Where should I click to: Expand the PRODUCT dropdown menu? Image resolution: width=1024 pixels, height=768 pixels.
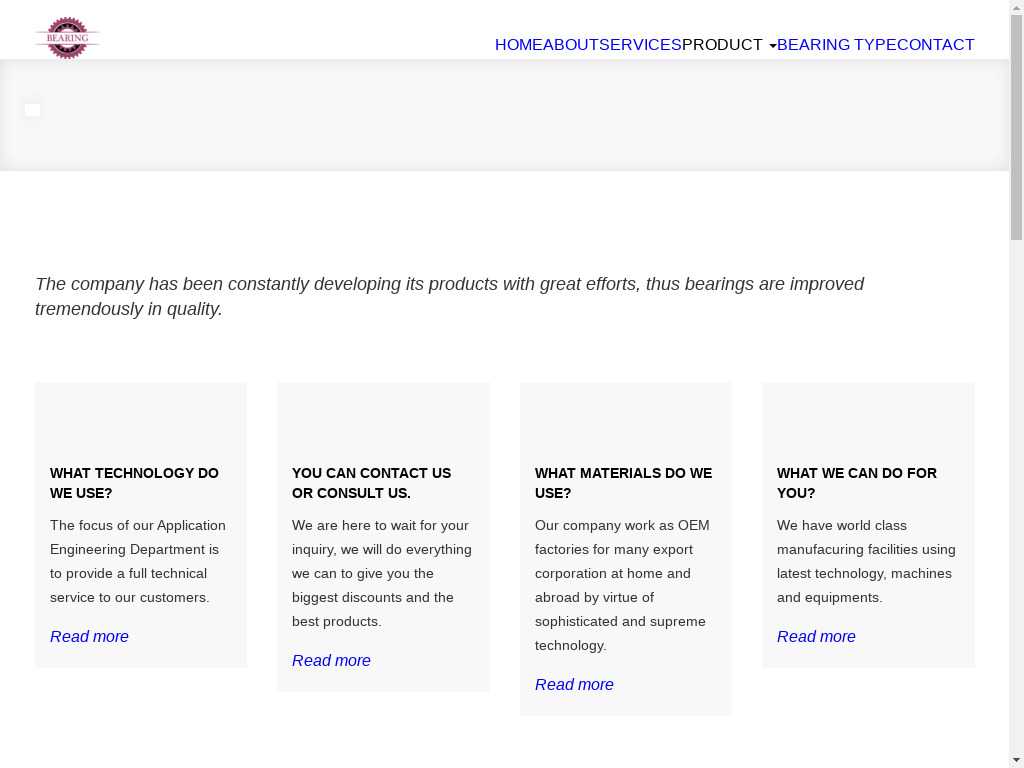729,45
